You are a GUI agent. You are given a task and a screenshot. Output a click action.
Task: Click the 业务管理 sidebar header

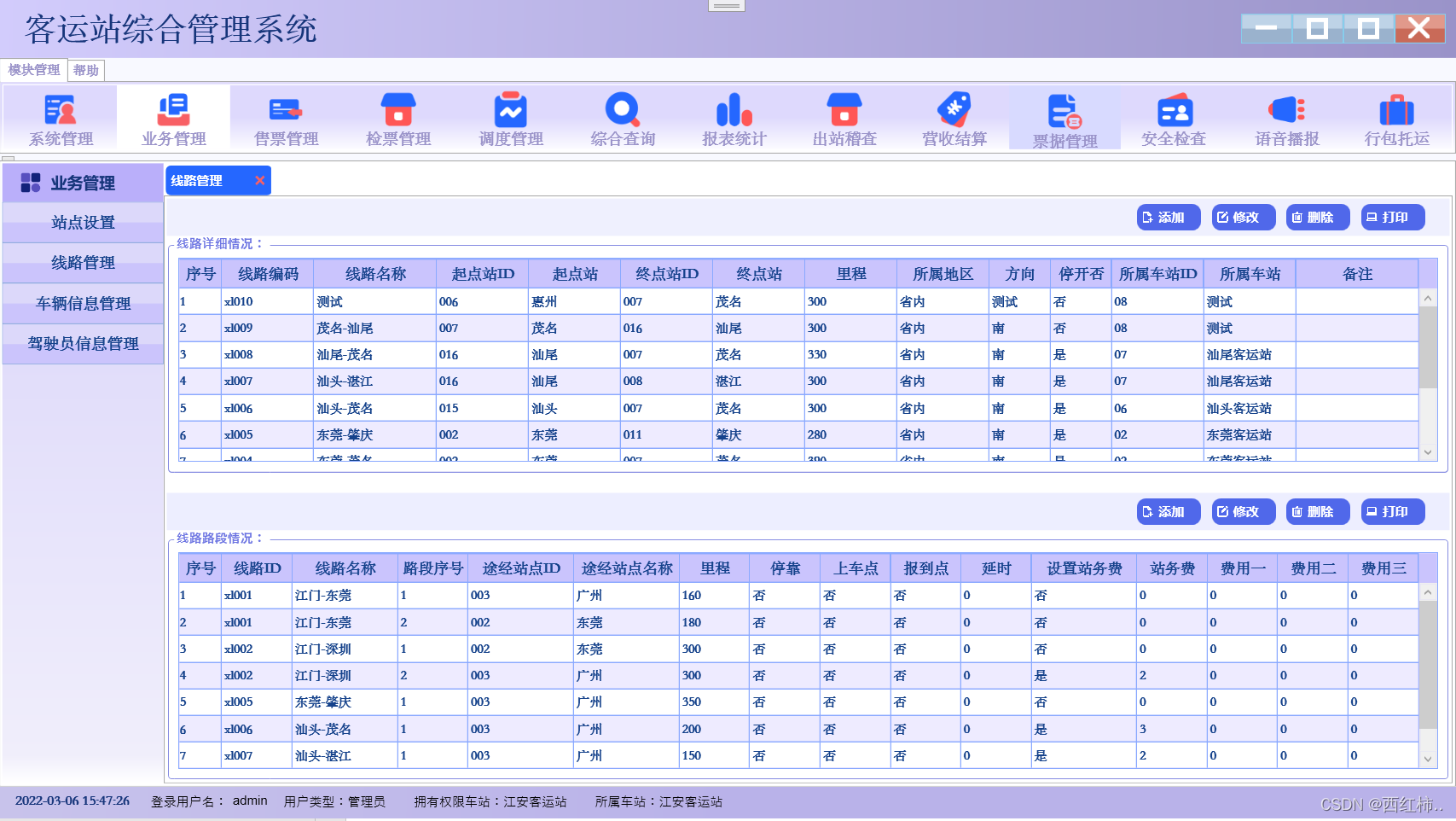[x=83, y=183]
